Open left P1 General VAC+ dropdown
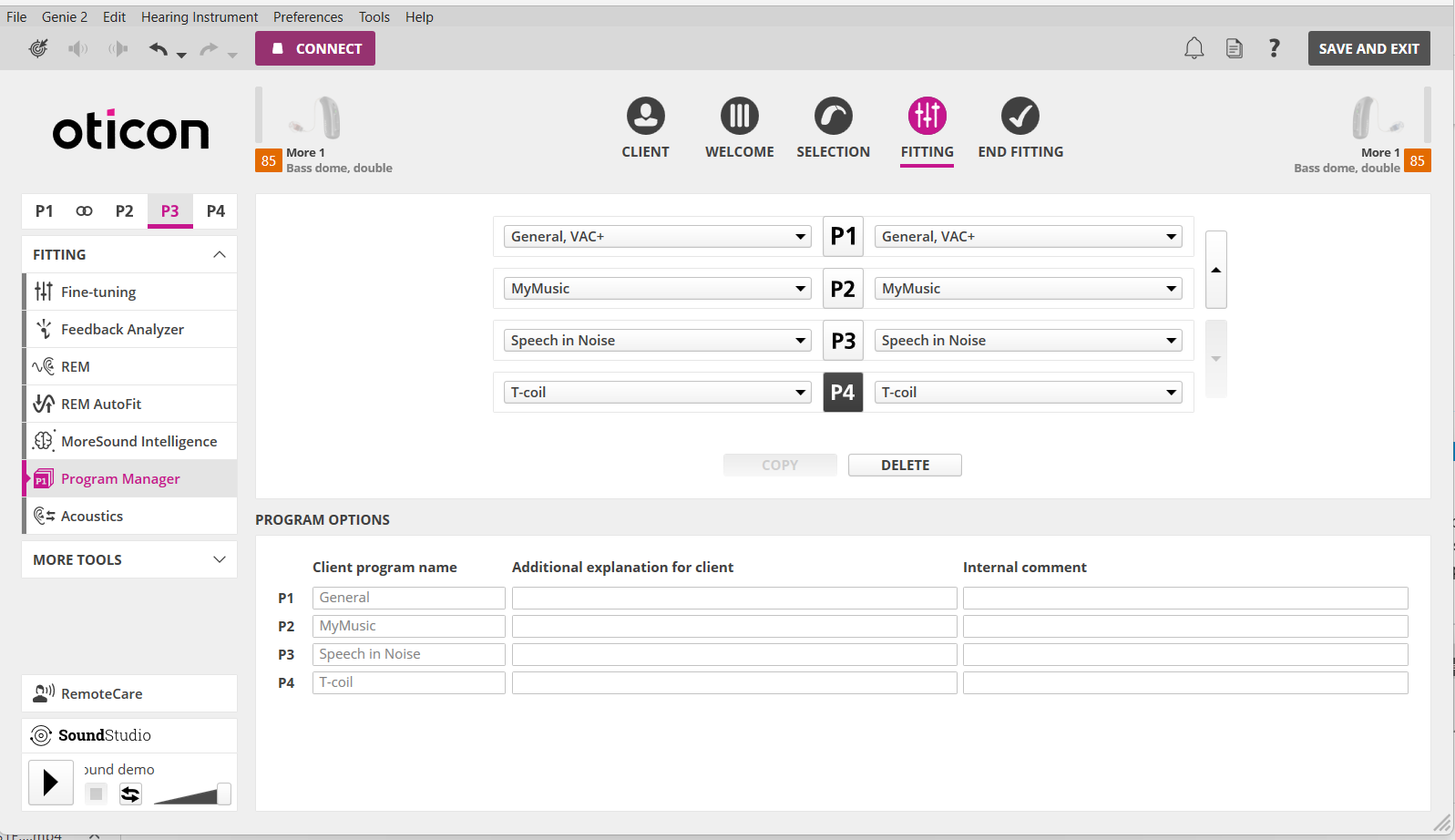Image resolution: width=1455 pixels, height=840 pixels. click(657, 237)
